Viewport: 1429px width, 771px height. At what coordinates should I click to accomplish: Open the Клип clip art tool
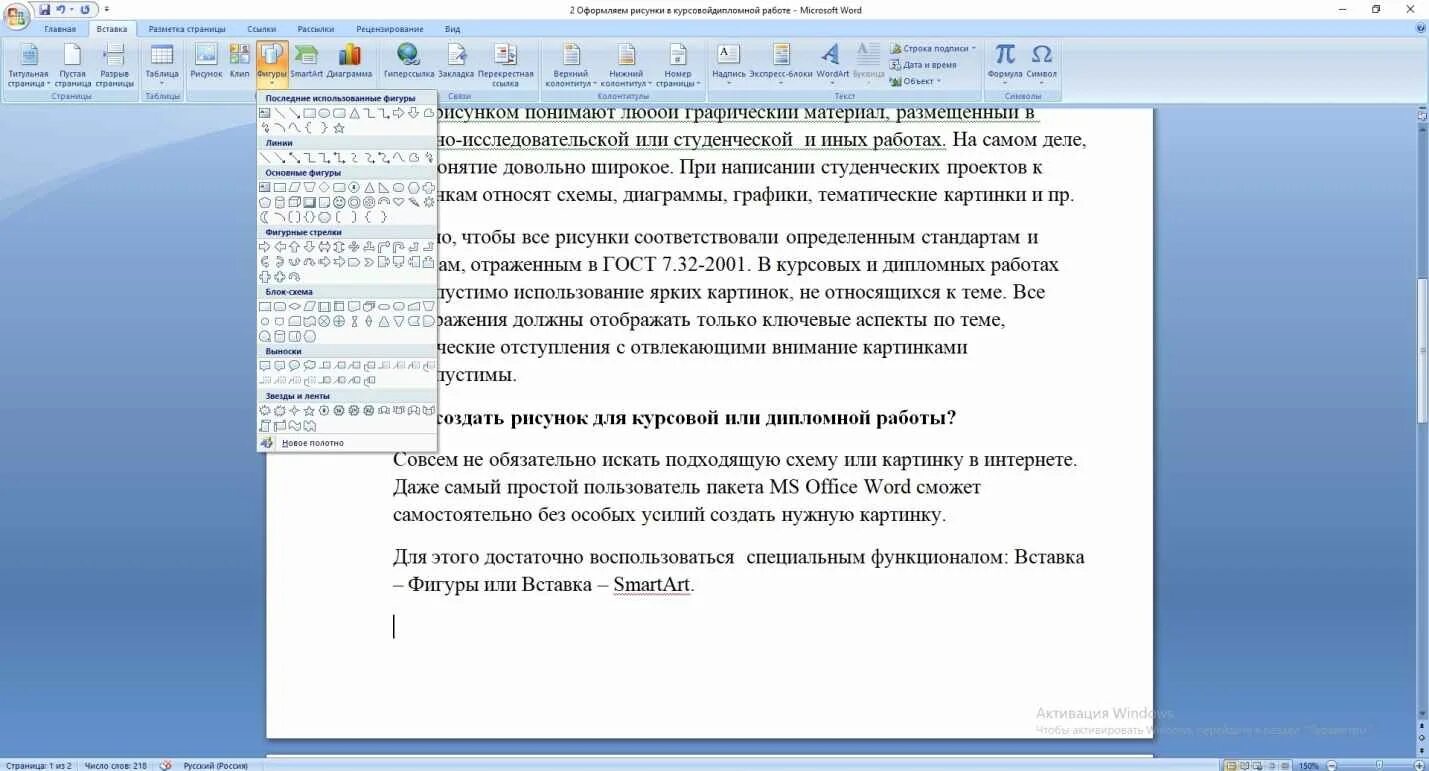pyautogui.click(x=239, y=60)
